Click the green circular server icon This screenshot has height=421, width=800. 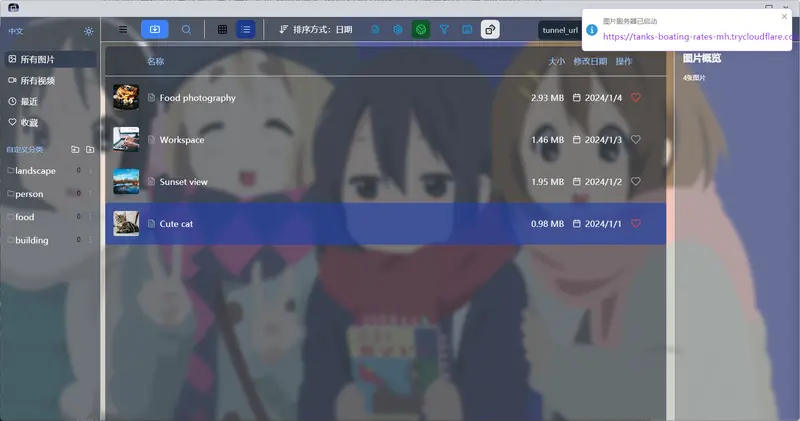[421, 30]
